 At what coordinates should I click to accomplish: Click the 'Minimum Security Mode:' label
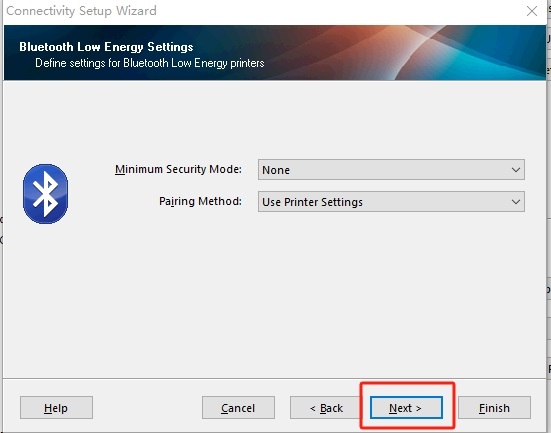coord(178,169)
